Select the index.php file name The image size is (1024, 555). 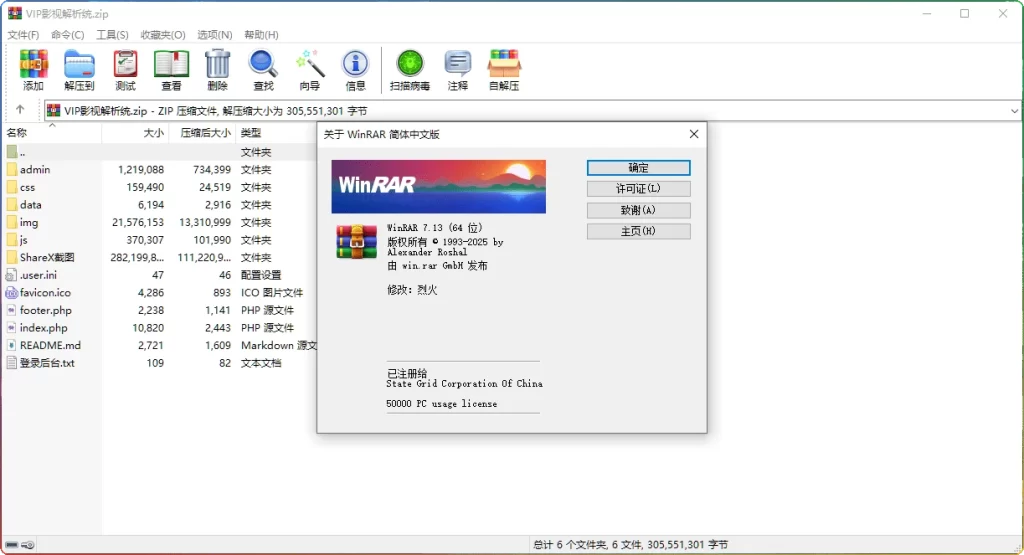click(44, 328)
